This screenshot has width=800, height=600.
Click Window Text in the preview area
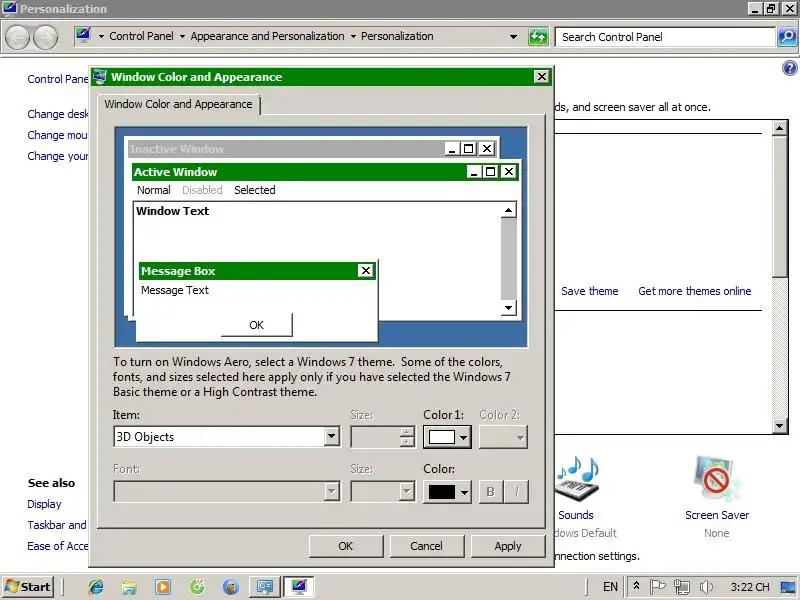click(x=172, y=211)
